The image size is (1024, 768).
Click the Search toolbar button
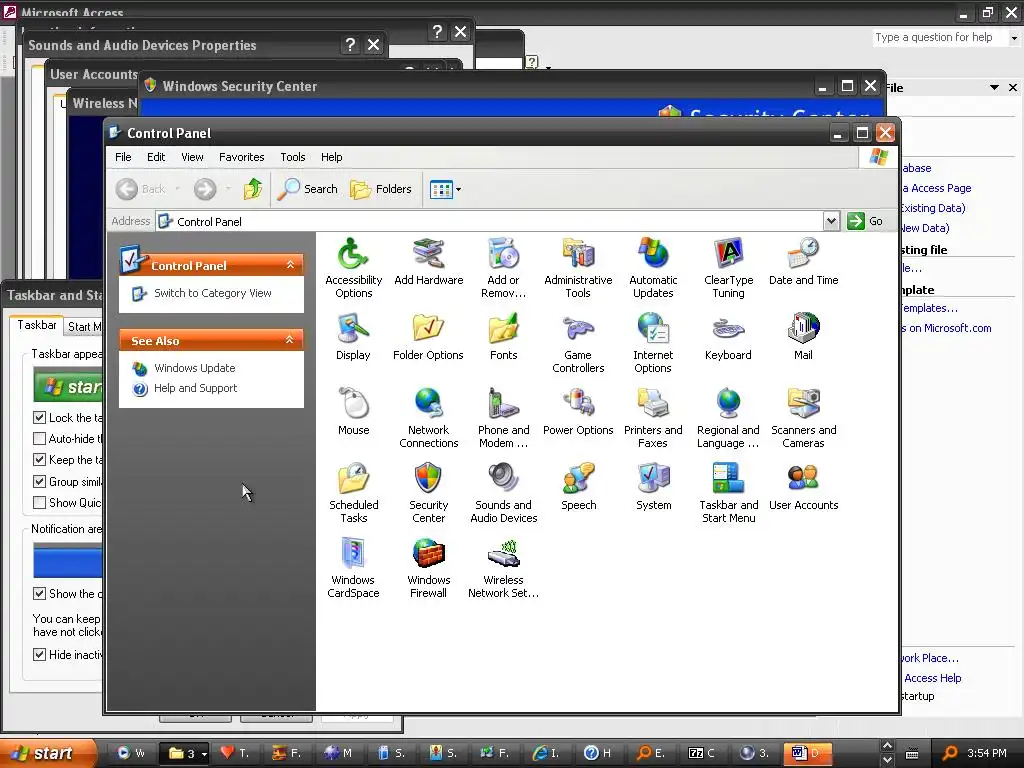[x=308, y=189]
